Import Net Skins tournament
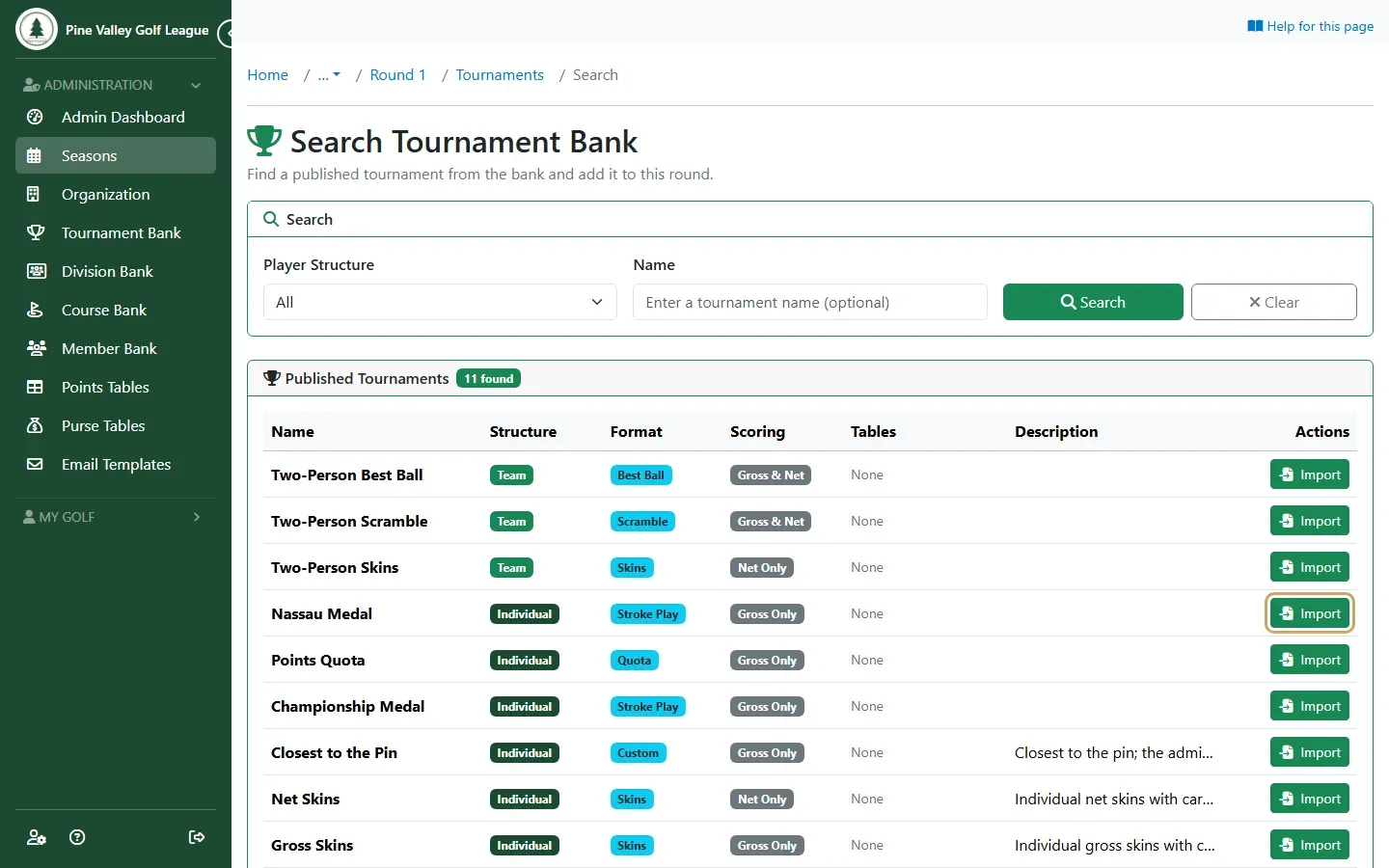Viewport: 1389px width, 868px height. coord(1310,799)
